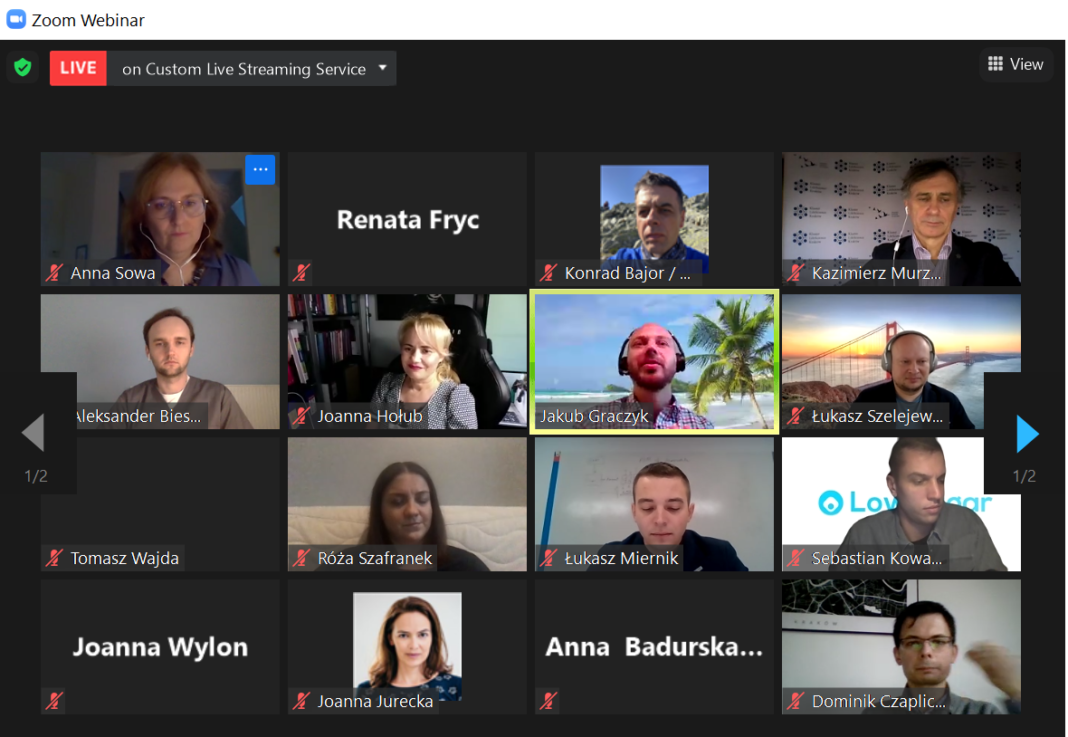Click Łukasz Miernik's muted microphone icon

point(548,559)
